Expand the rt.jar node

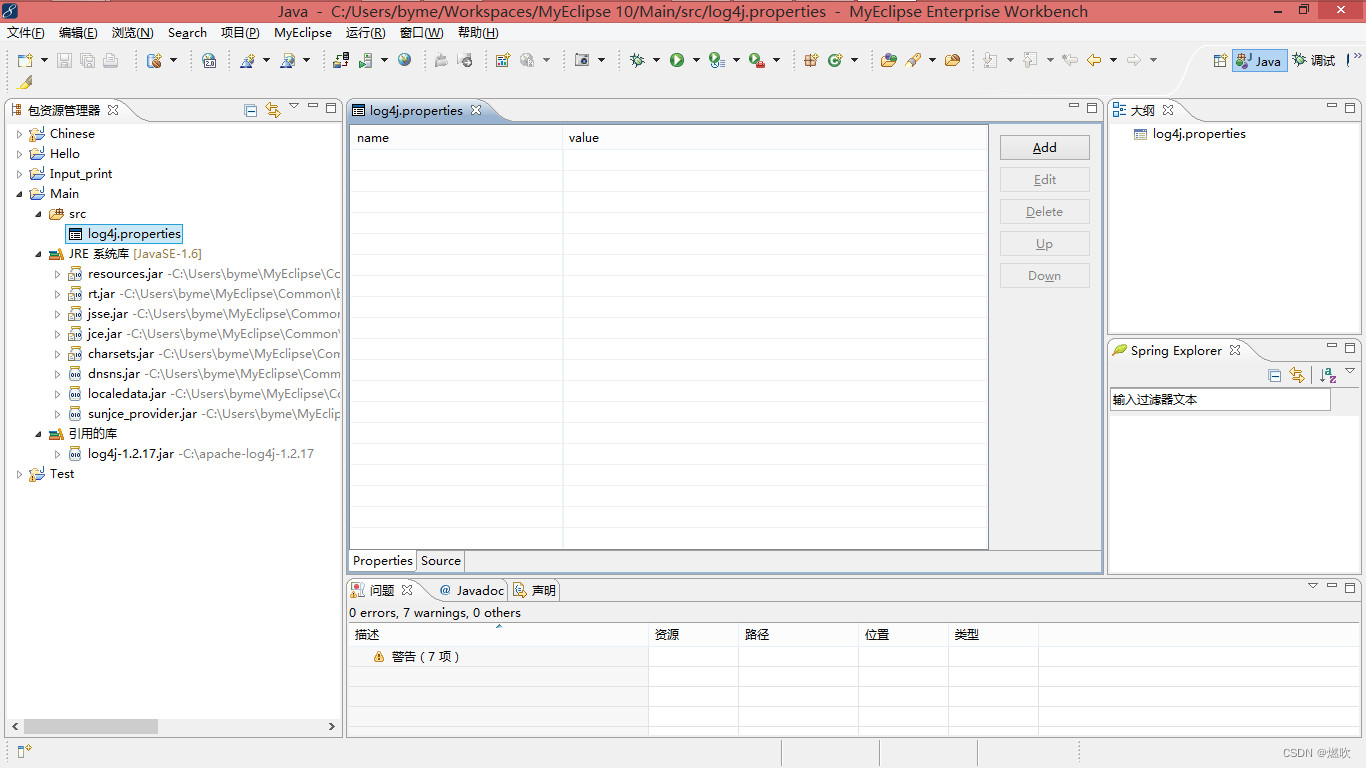point(57,293)
